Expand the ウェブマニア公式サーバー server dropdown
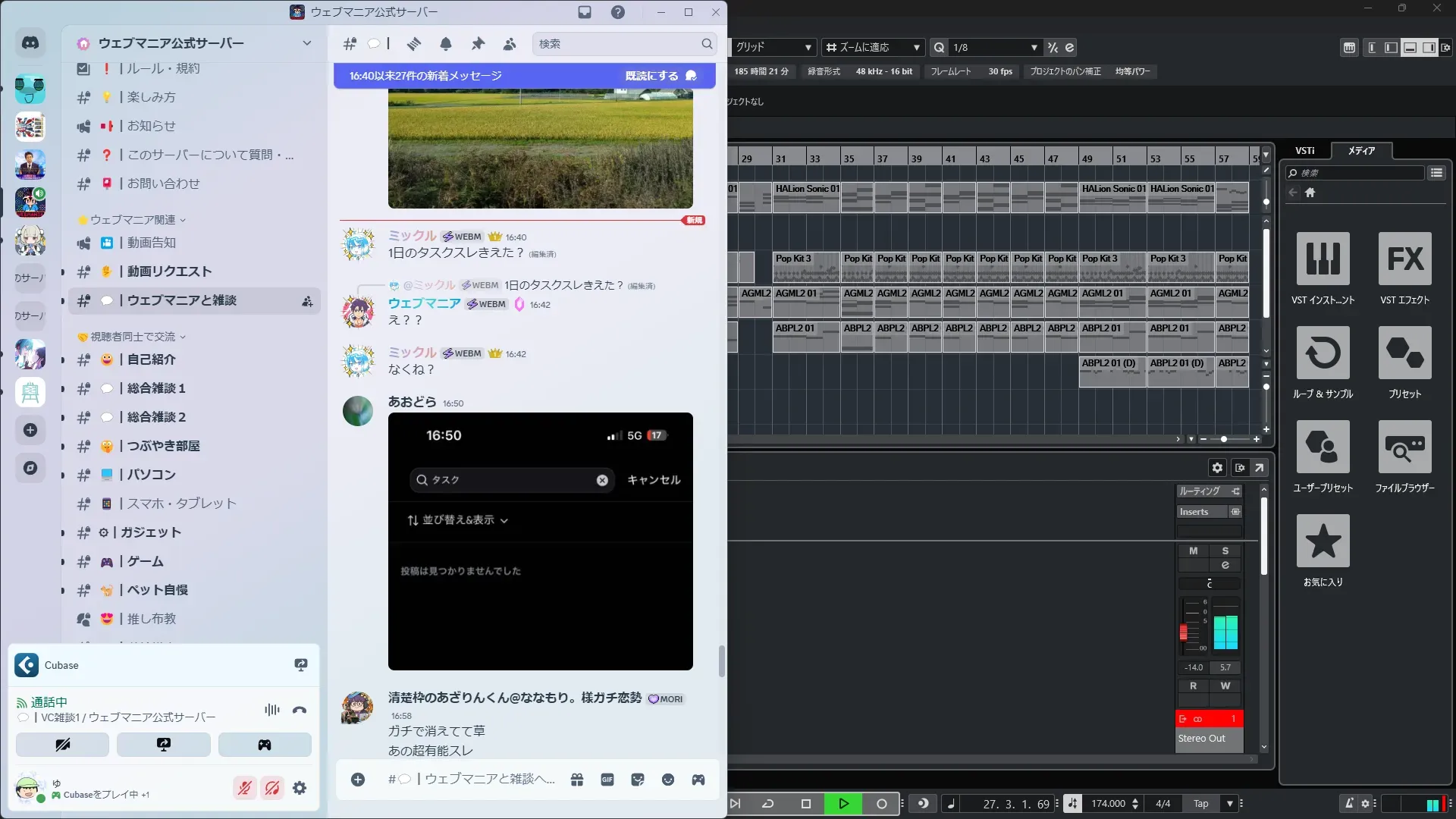Screen dimensions: 1456x819 (x=307, y=43)
